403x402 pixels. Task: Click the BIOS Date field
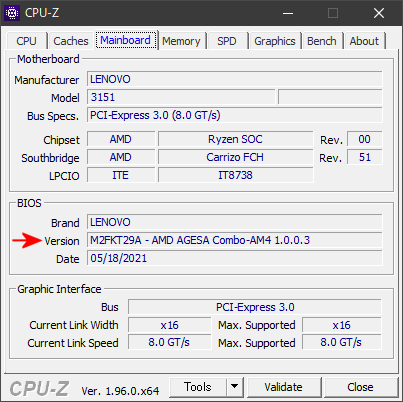[235, 258]
